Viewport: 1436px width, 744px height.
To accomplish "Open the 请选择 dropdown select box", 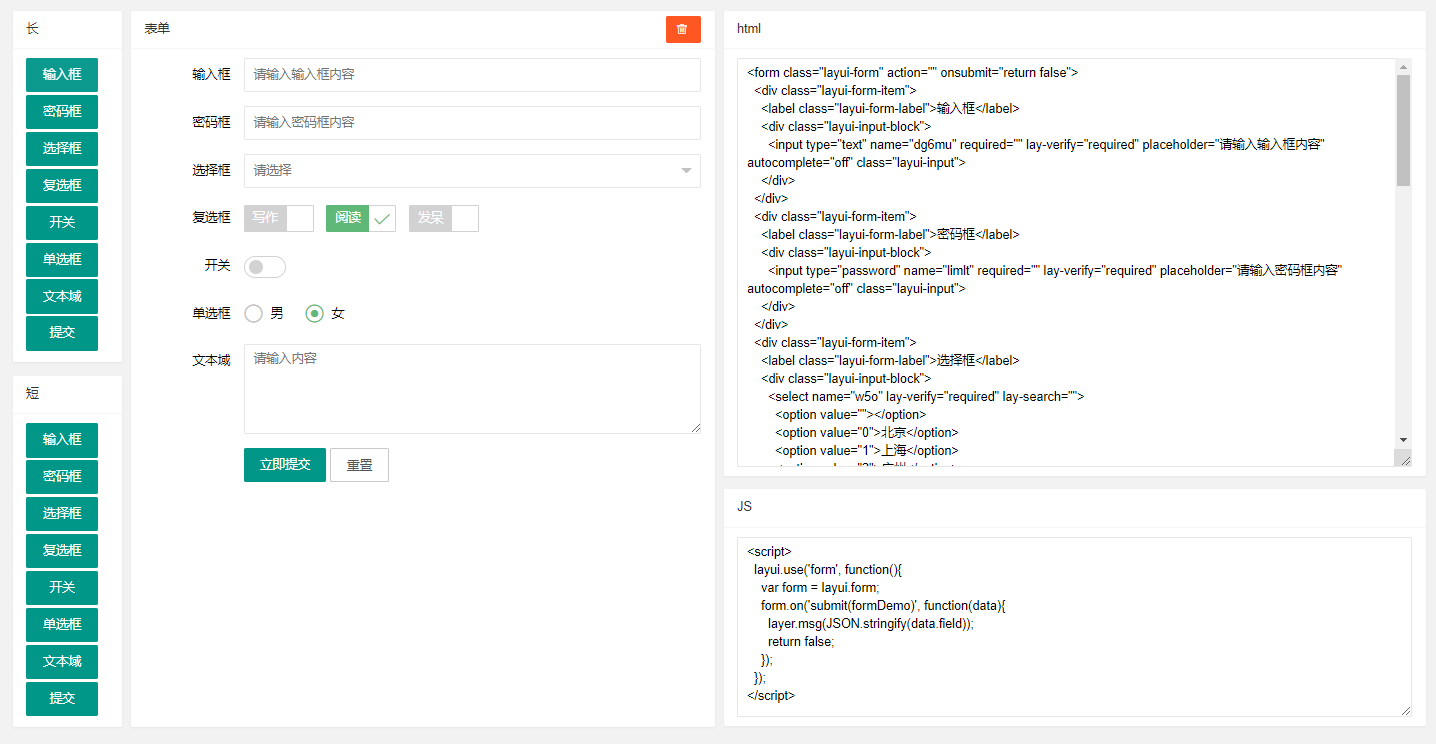I will (x=472, y=171).
